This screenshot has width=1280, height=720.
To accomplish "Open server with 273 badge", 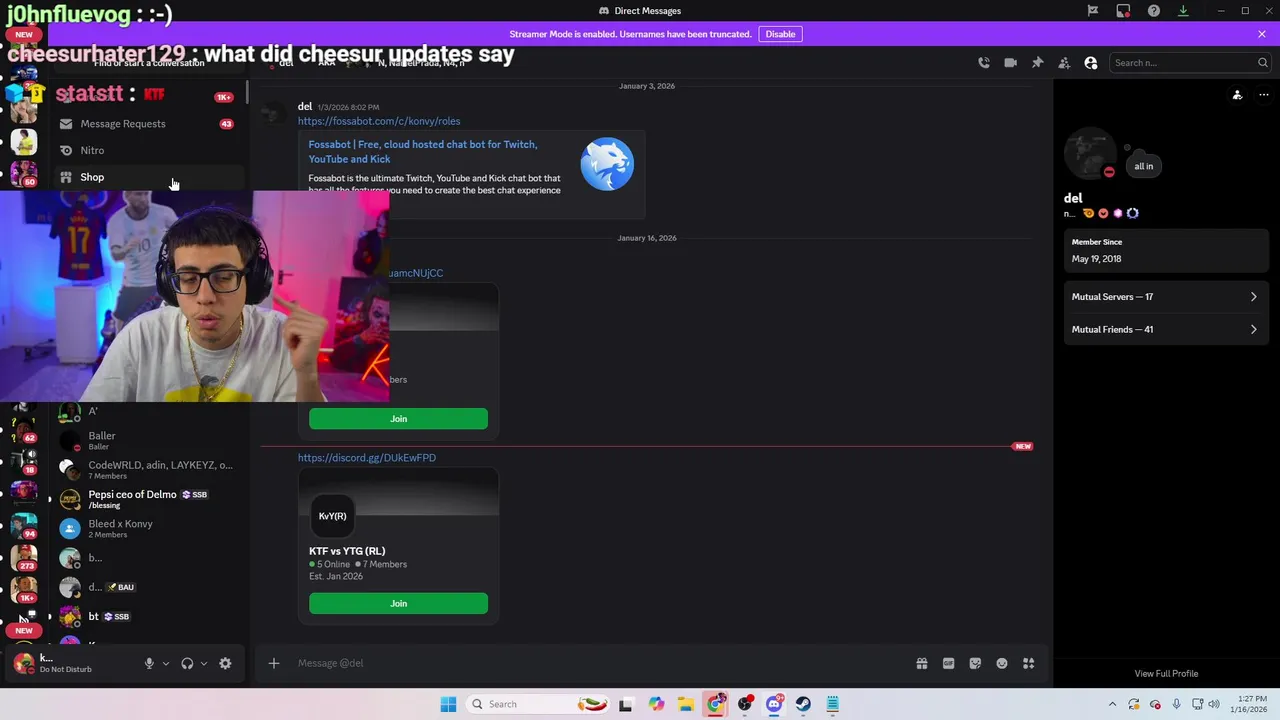I will point(24,556).
